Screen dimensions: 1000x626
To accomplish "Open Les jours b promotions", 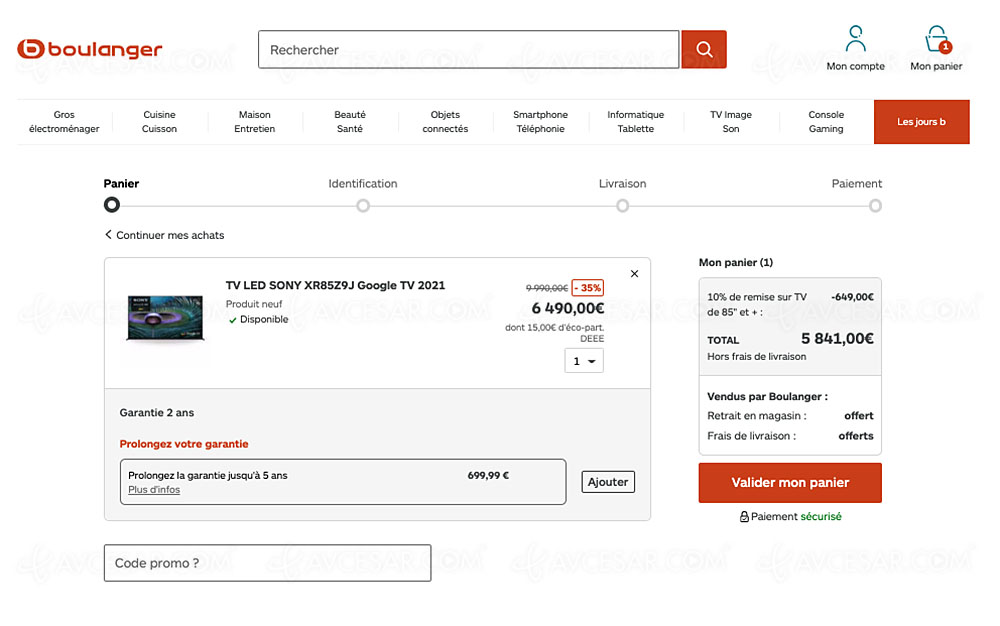I will 922,122.
